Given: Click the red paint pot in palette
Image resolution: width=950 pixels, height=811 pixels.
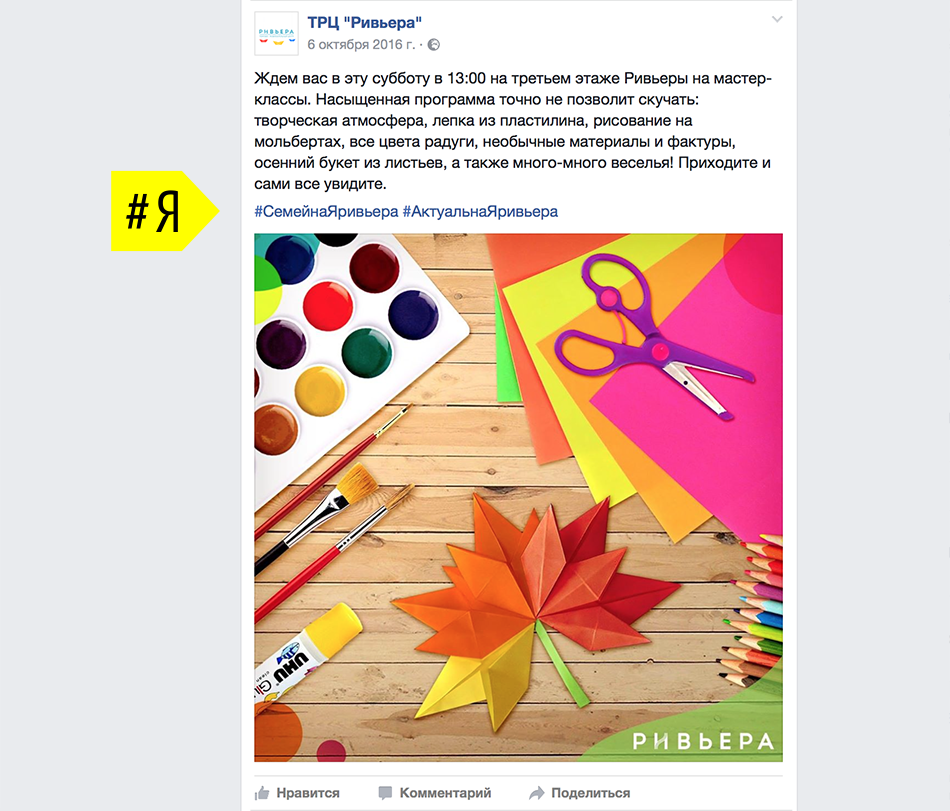Looking at the screenshot, I should (328, 306).
